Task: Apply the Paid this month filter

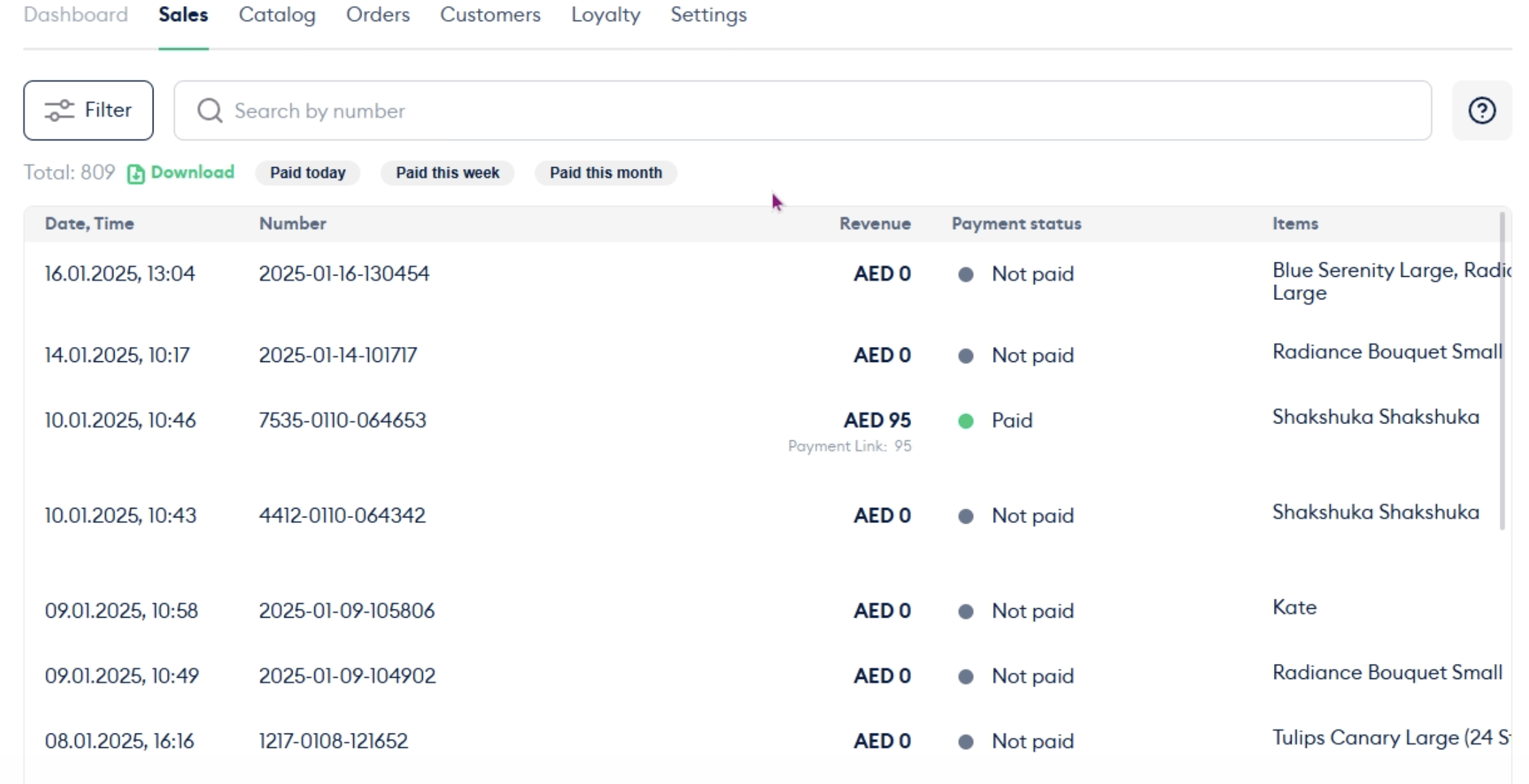Action: [x=606, y=173]
